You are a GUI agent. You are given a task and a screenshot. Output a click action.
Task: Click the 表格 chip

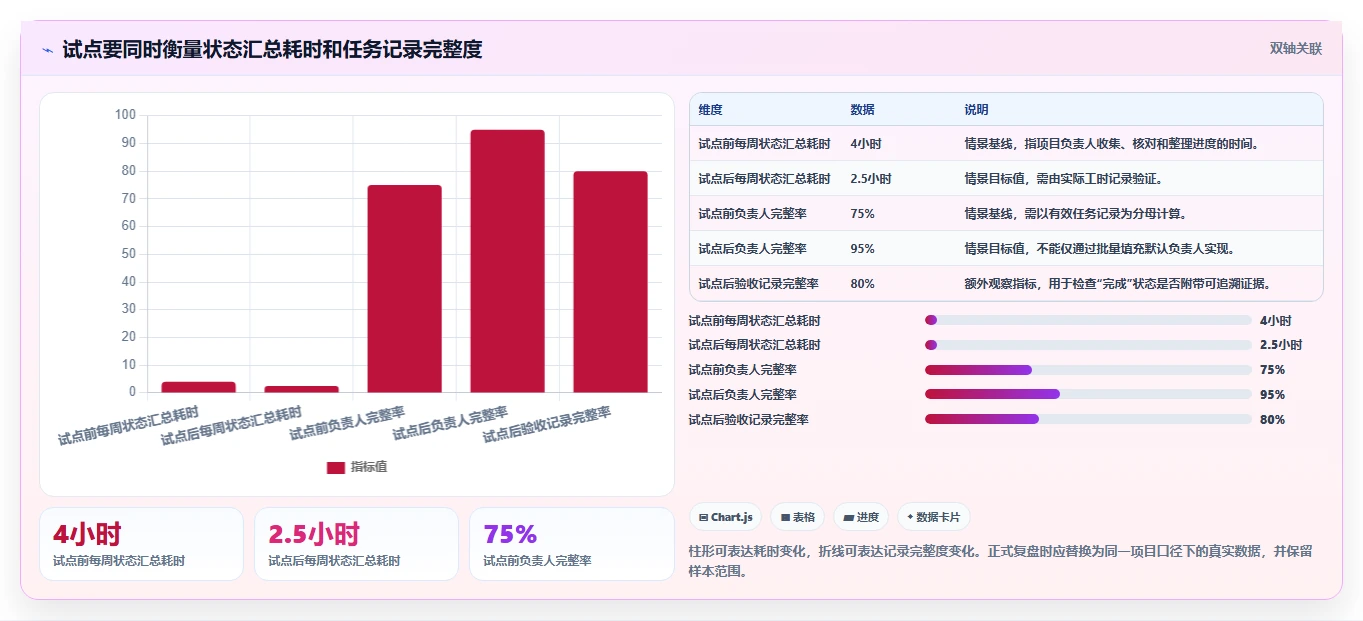(797, 517)
